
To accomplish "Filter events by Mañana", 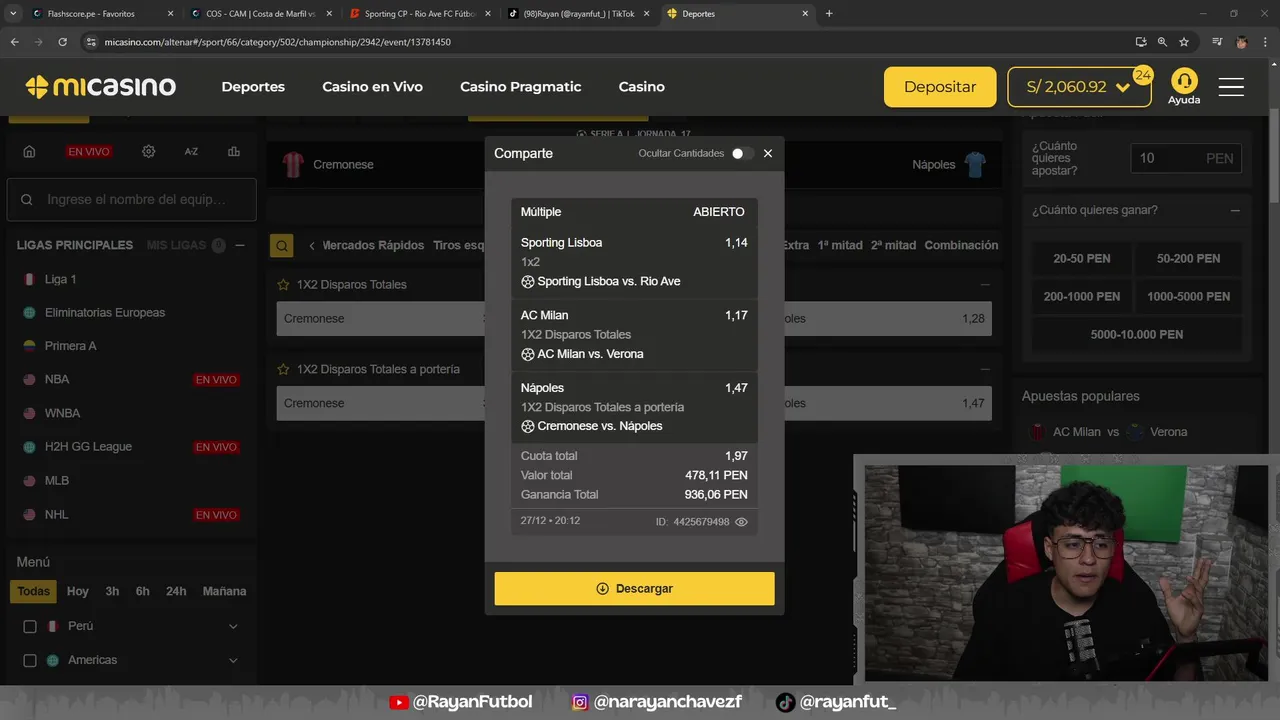I will tap(224, 591).
